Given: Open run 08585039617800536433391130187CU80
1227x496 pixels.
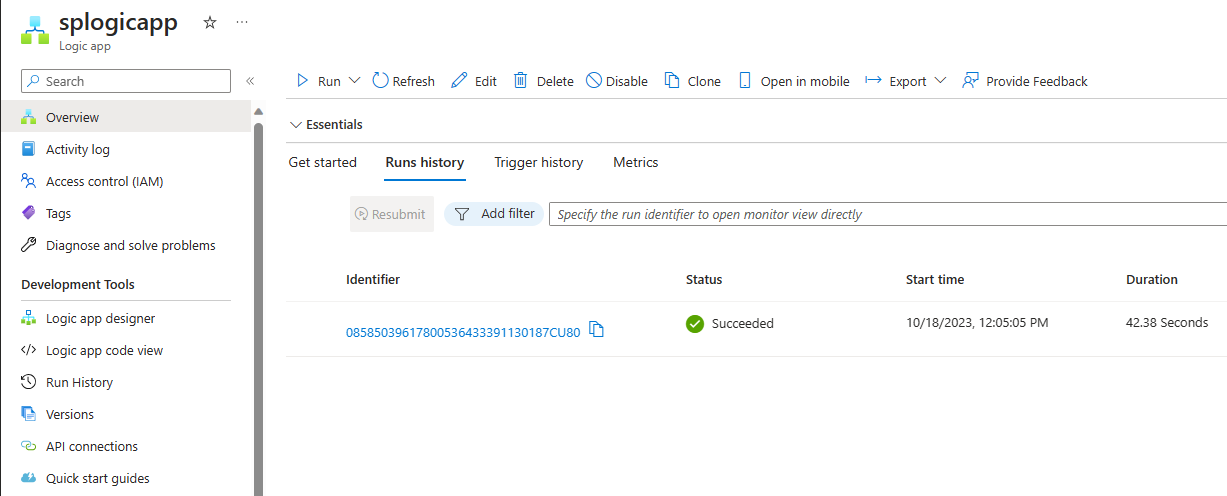Looking at the screenshot, I should point(463,333).
